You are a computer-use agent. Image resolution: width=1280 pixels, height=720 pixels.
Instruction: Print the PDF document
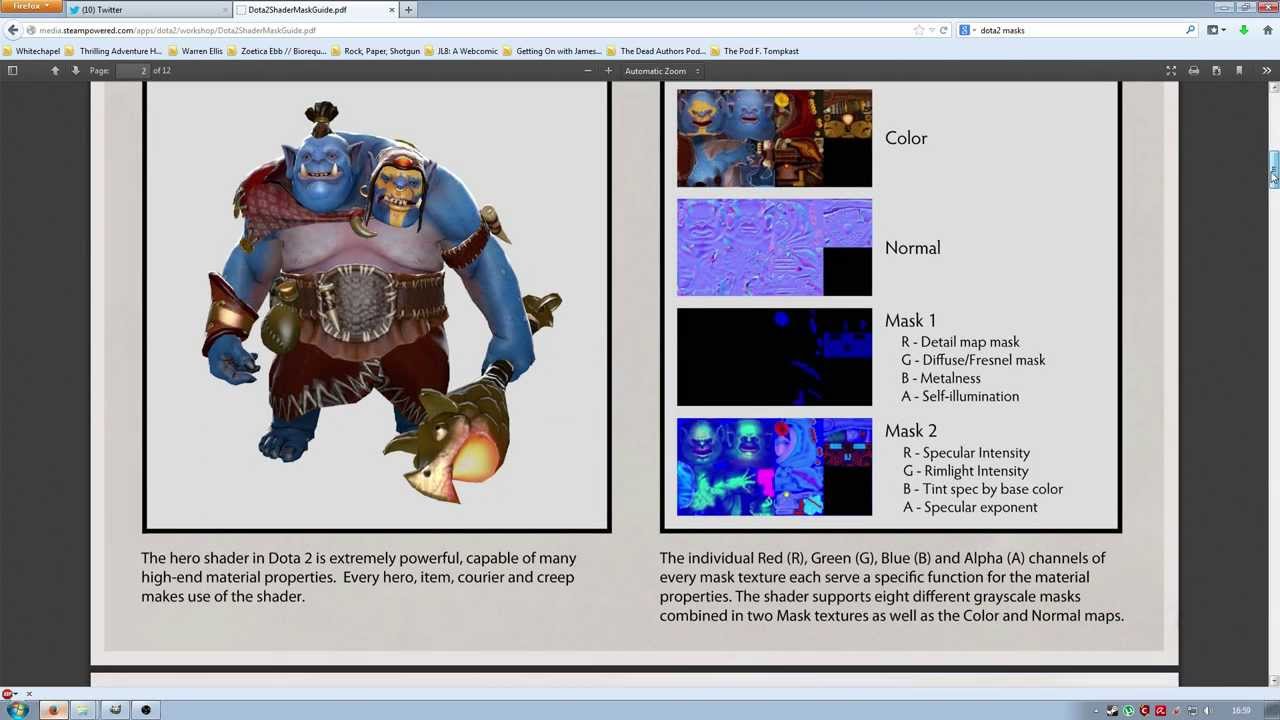(x=1194, y=71)
